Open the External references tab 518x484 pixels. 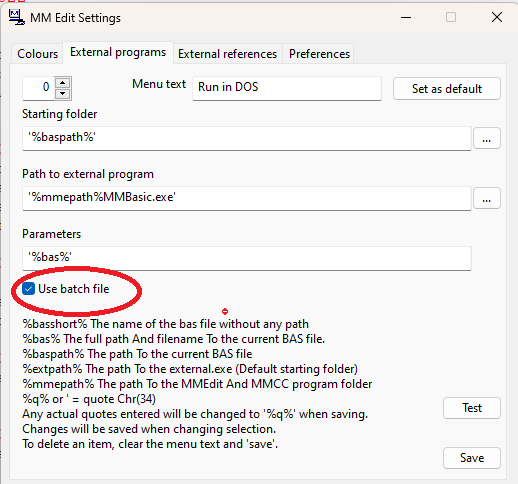[227, 54]
